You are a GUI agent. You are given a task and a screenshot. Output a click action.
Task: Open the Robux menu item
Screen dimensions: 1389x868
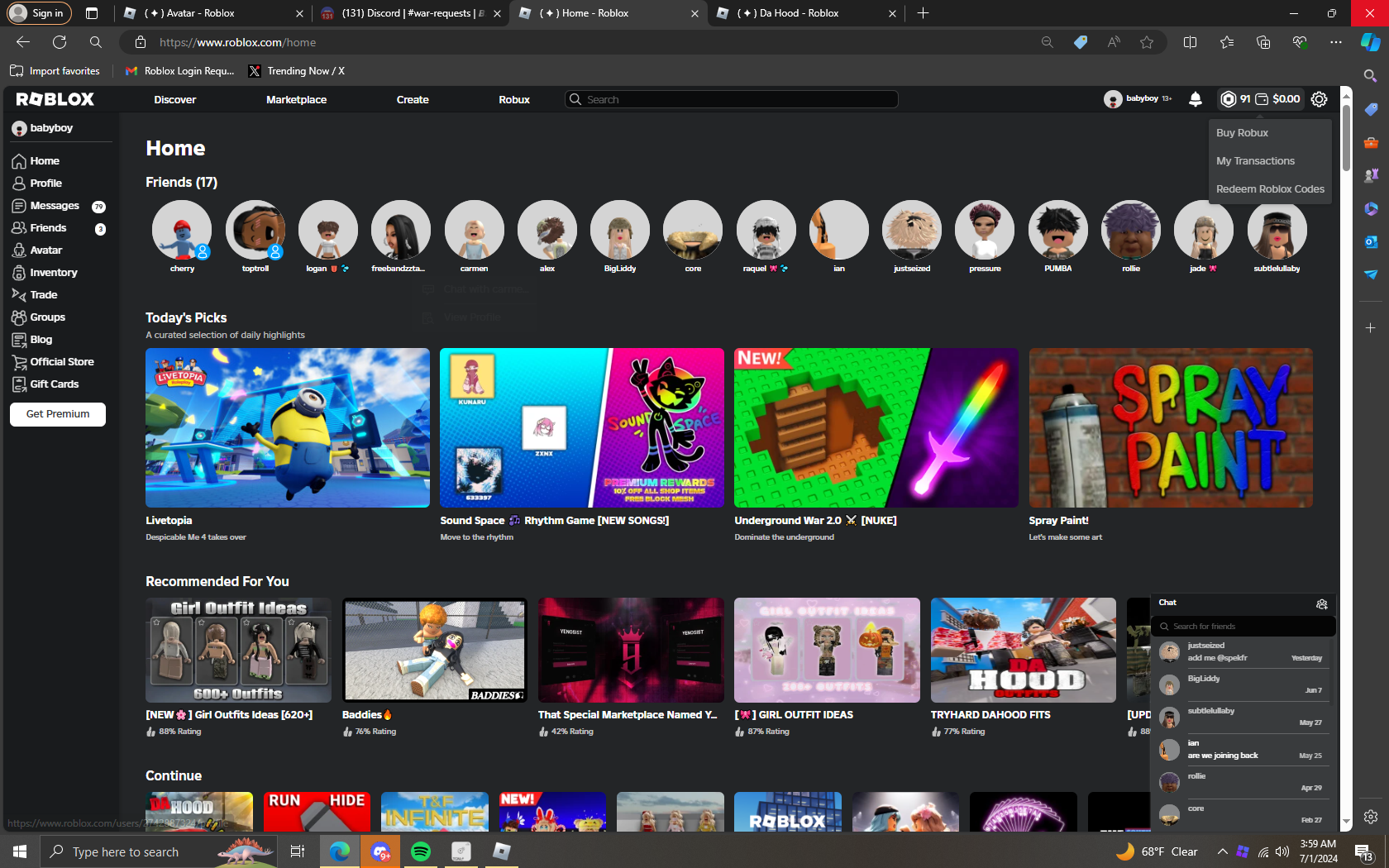click(514, 99)
